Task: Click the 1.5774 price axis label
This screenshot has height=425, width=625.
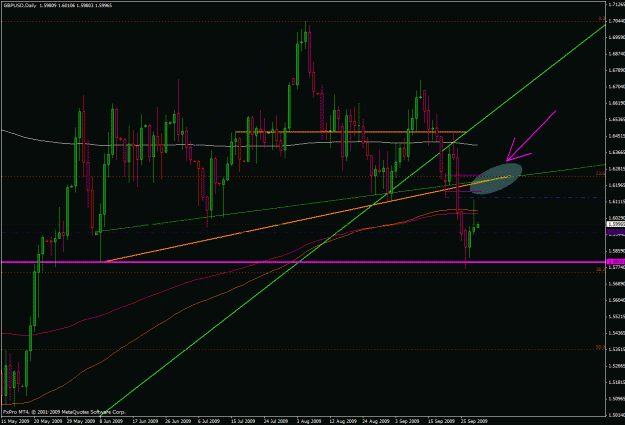Action: 617,267
